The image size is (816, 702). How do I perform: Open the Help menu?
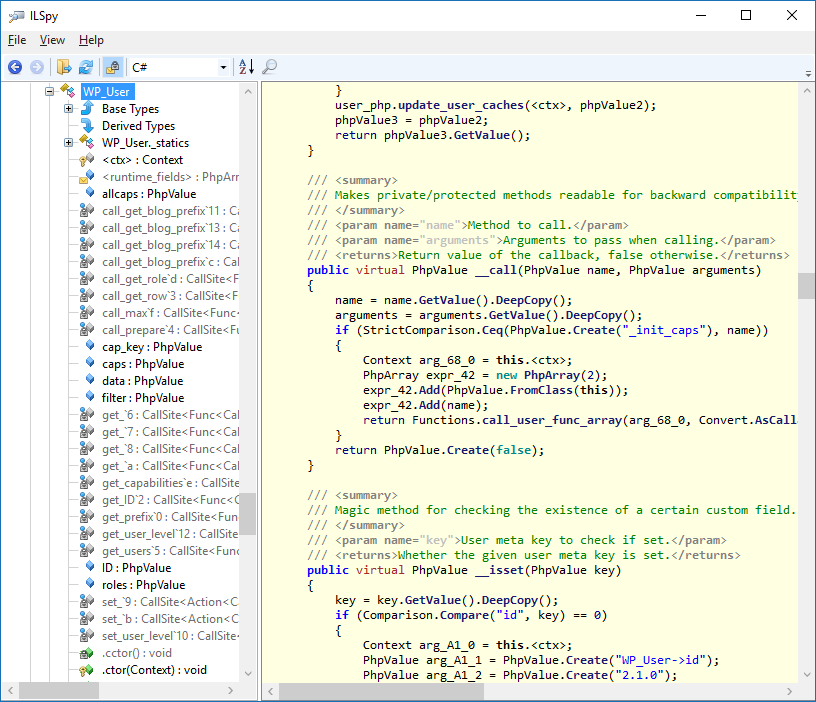tap(91, 40)
